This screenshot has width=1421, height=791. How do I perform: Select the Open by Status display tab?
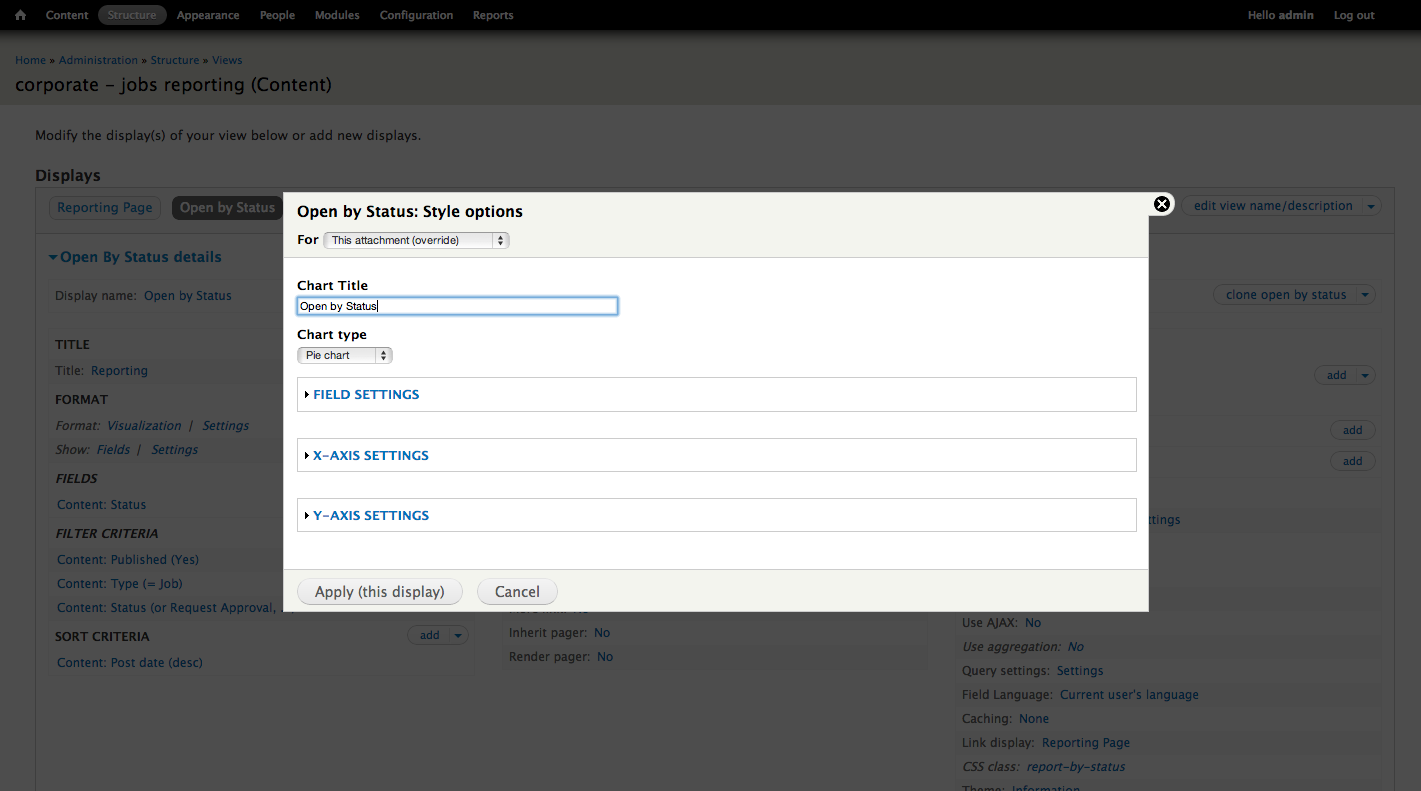coord(227,208)
